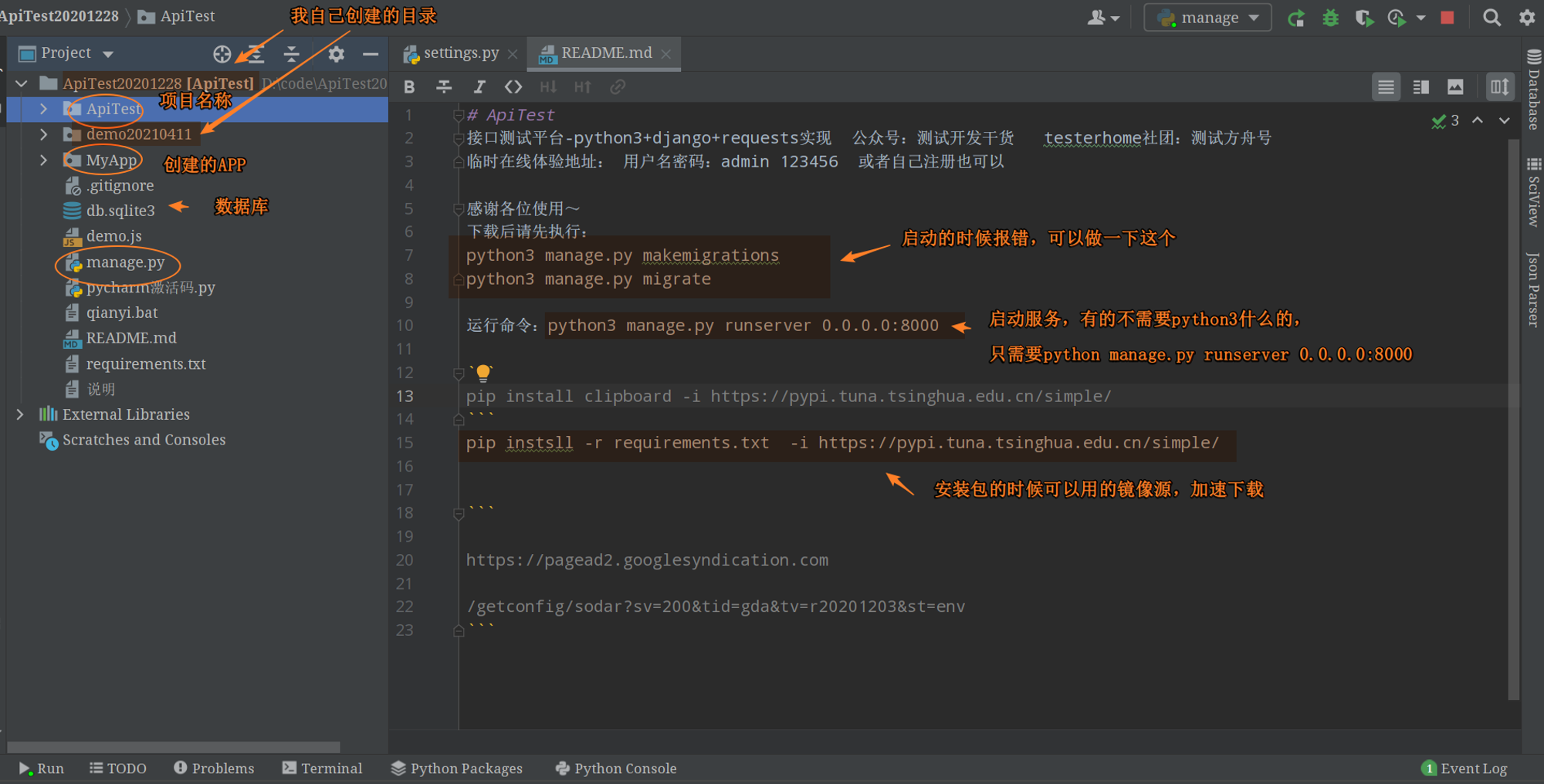The image size is (1544, 784).
Task: Open the SciView side panel
Action: tap(1533, 193)
